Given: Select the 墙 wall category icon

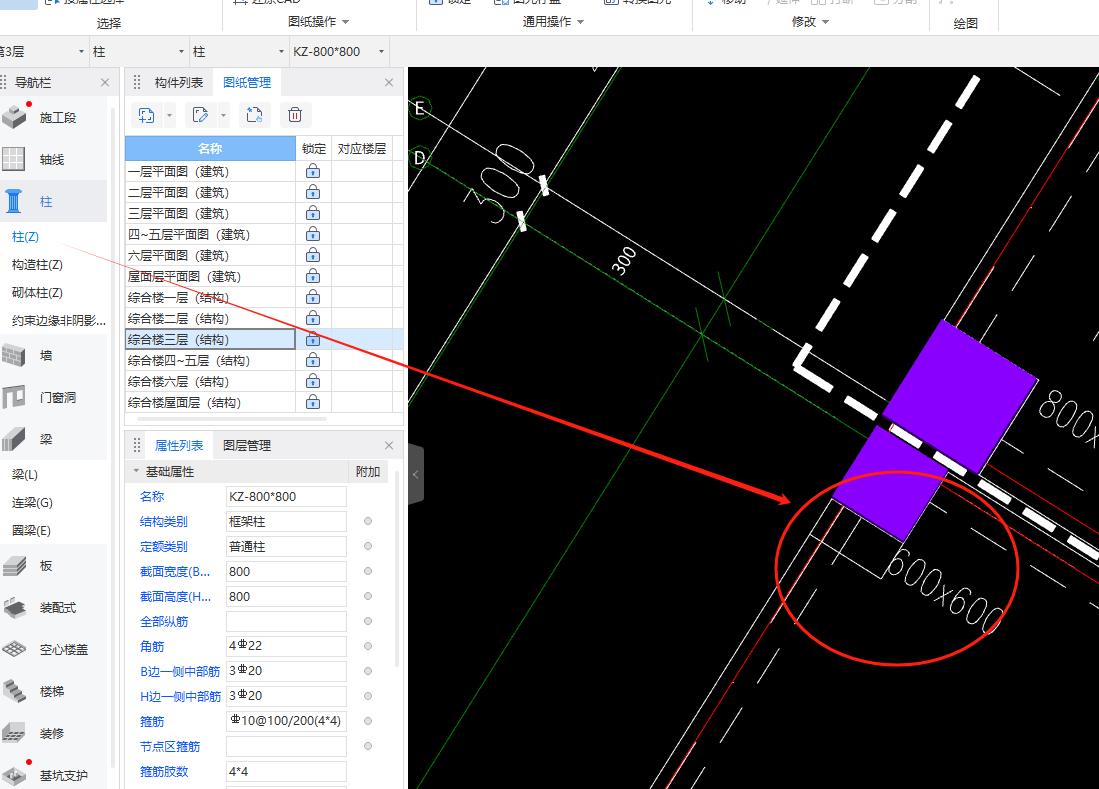Looking at the screenshot, I should [14, 355].
